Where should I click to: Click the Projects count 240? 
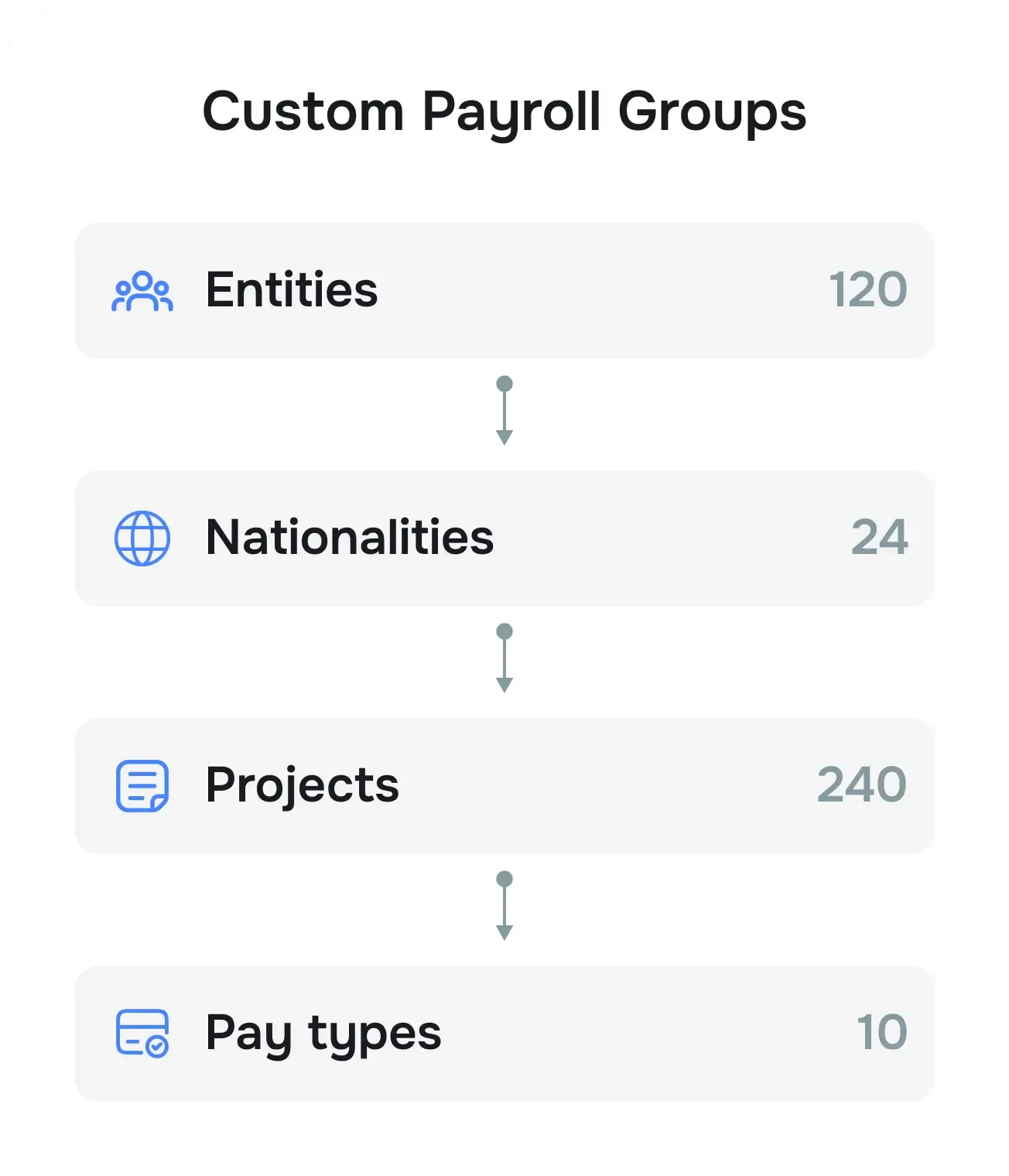[862, 785]
